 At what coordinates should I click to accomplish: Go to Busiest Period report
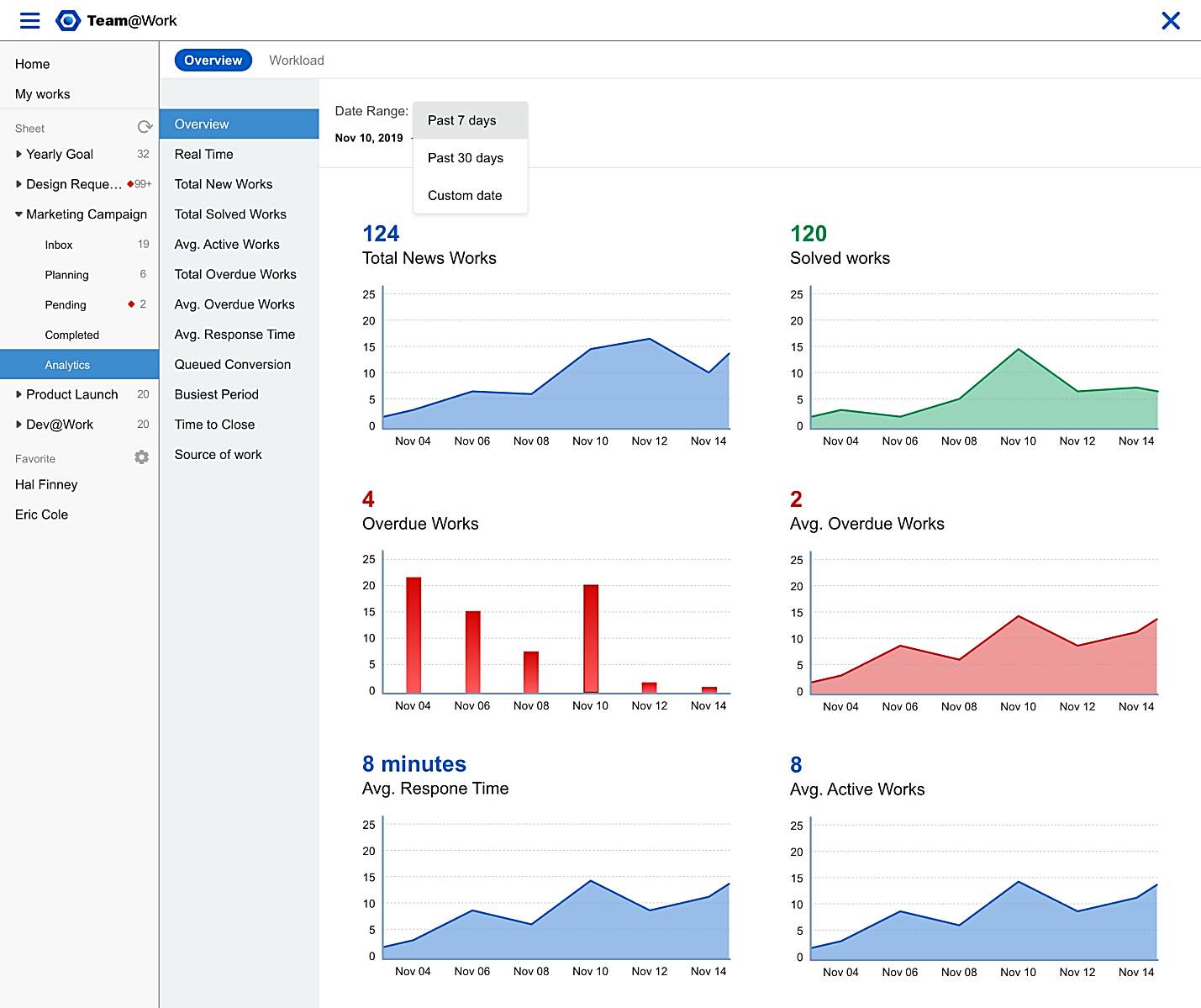(x=217, y=394)
